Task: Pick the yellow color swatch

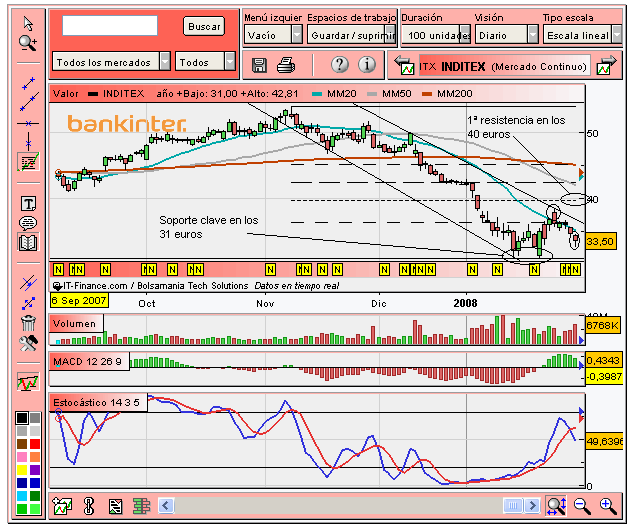Action: 22,470
